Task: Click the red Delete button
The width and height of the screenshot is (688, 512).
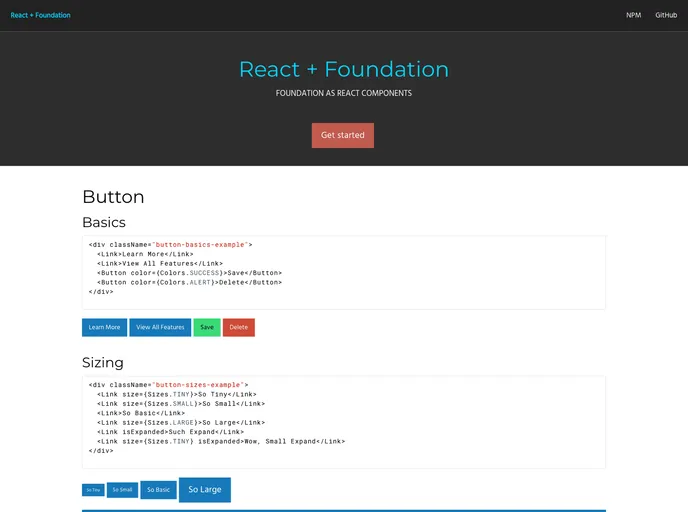Action: [239, 327]
